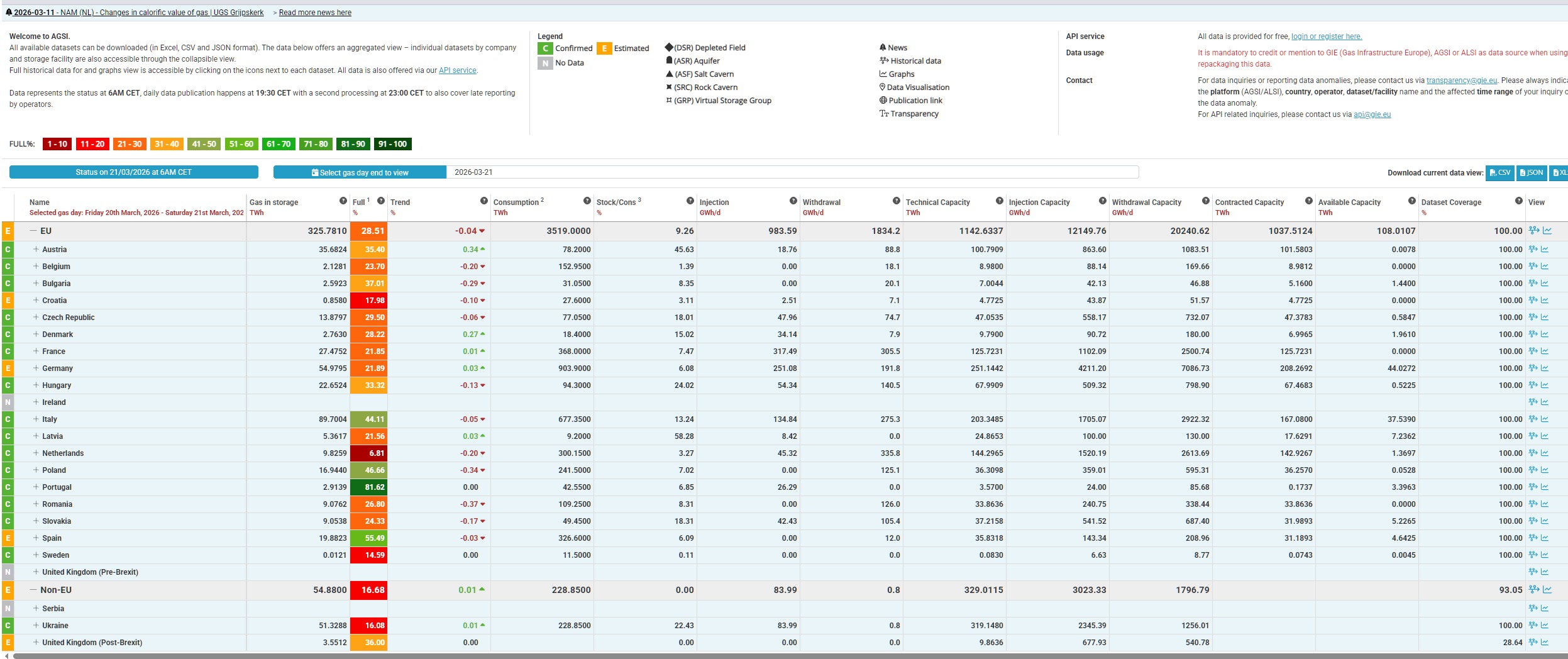Open historical data for Austria row
1568x659 pixels.
(x=1533, y=250)
